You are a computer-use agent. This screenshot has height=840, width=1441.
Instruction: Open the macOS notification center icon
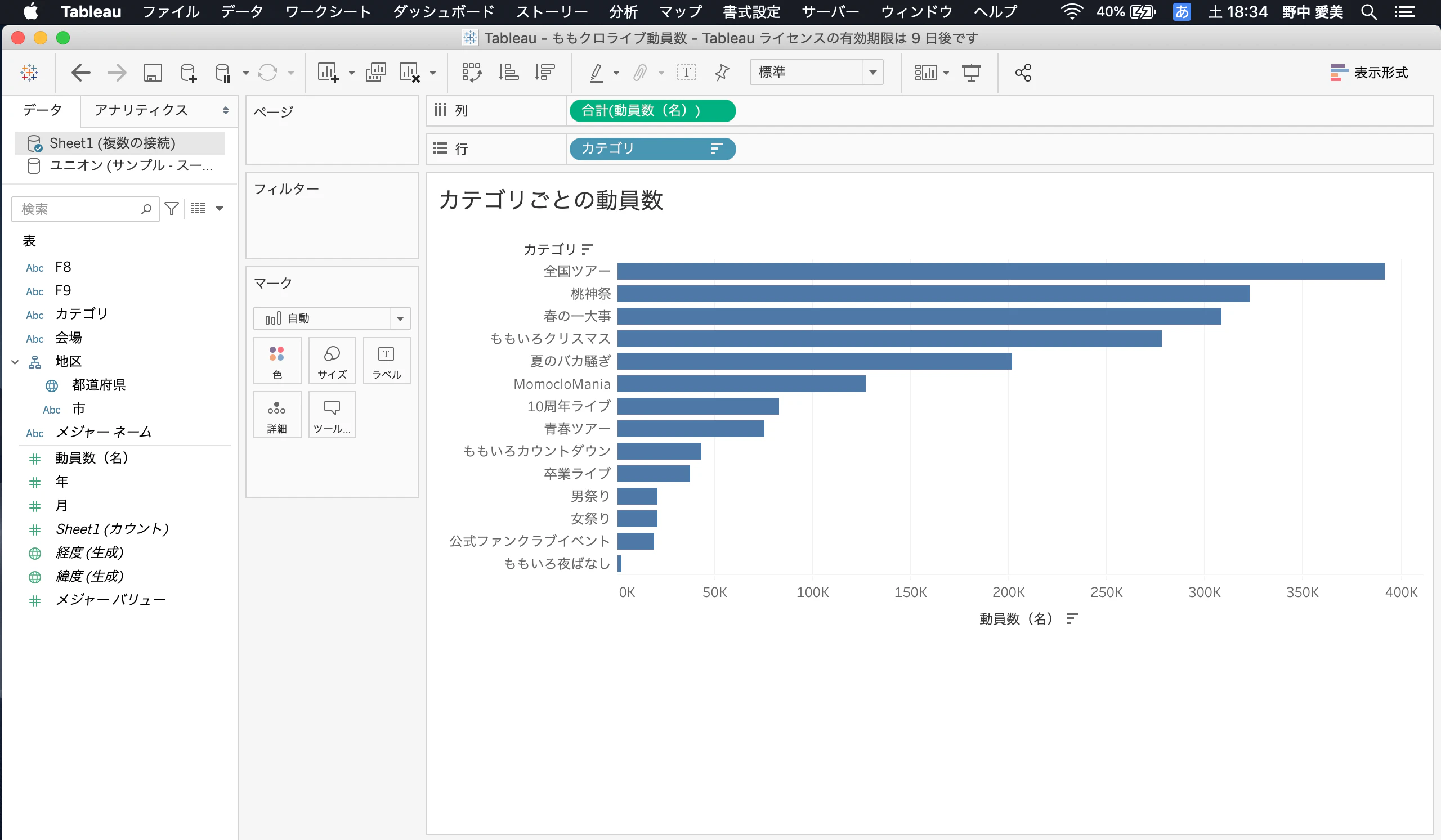tap(1404, 11)
